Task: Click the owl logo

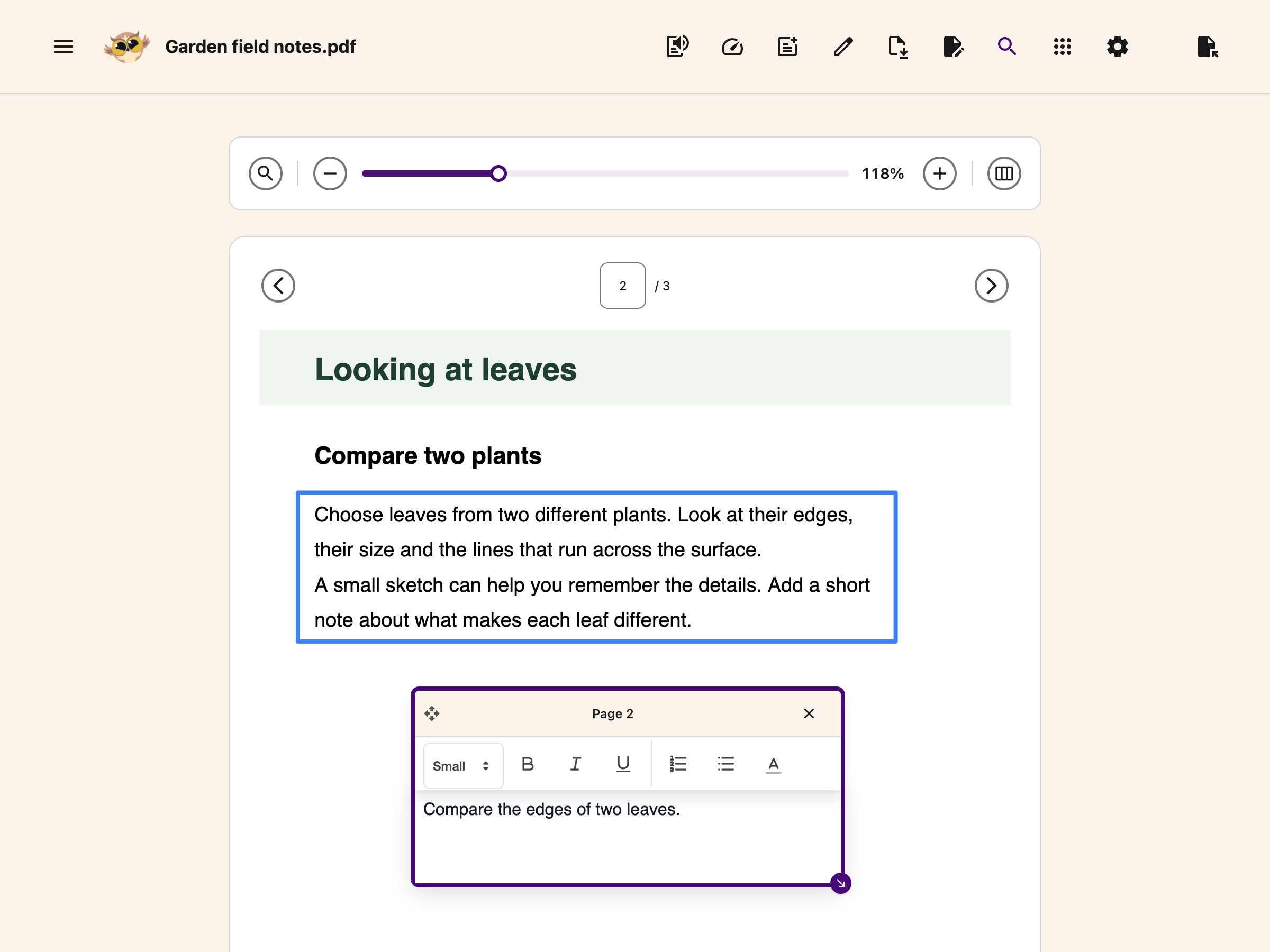Action: [x=127, y=47]
